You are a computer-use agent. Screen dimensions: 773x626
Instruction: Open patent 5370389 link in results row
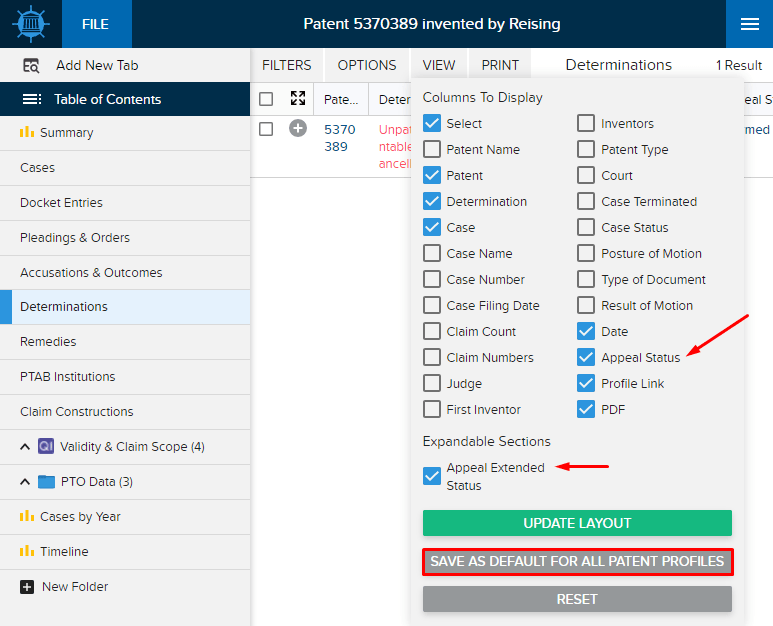340,138
